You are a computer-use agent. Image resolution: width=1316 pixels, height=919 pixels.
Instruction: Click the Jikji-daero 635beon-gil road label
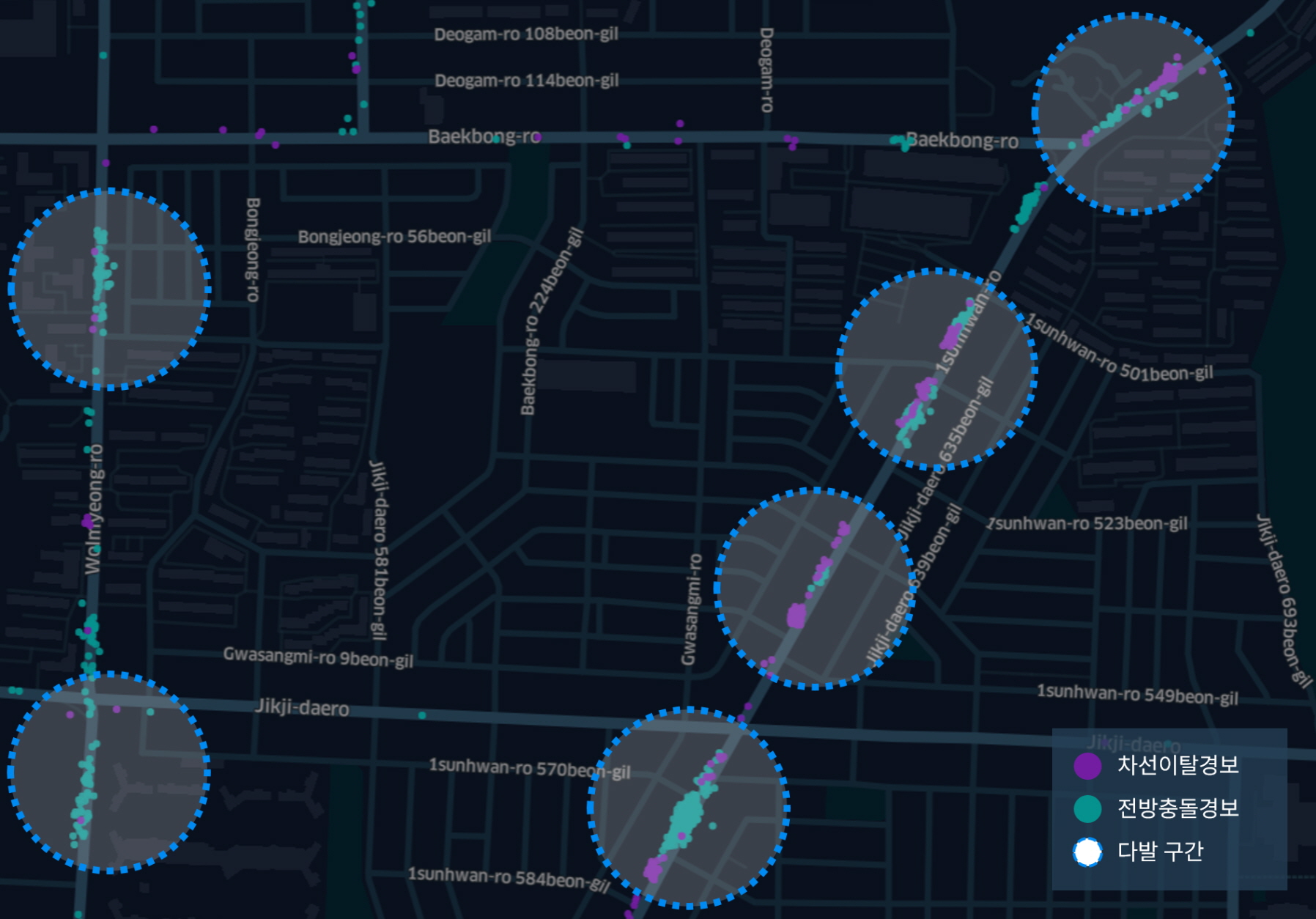coord(945,458)
